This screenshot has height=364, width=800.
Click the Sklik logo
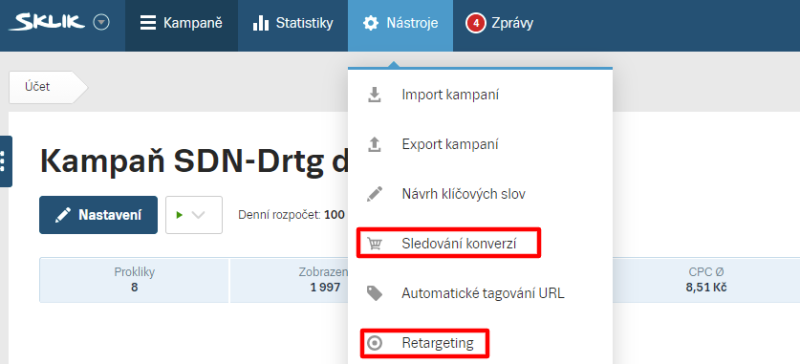click(47, 22)
